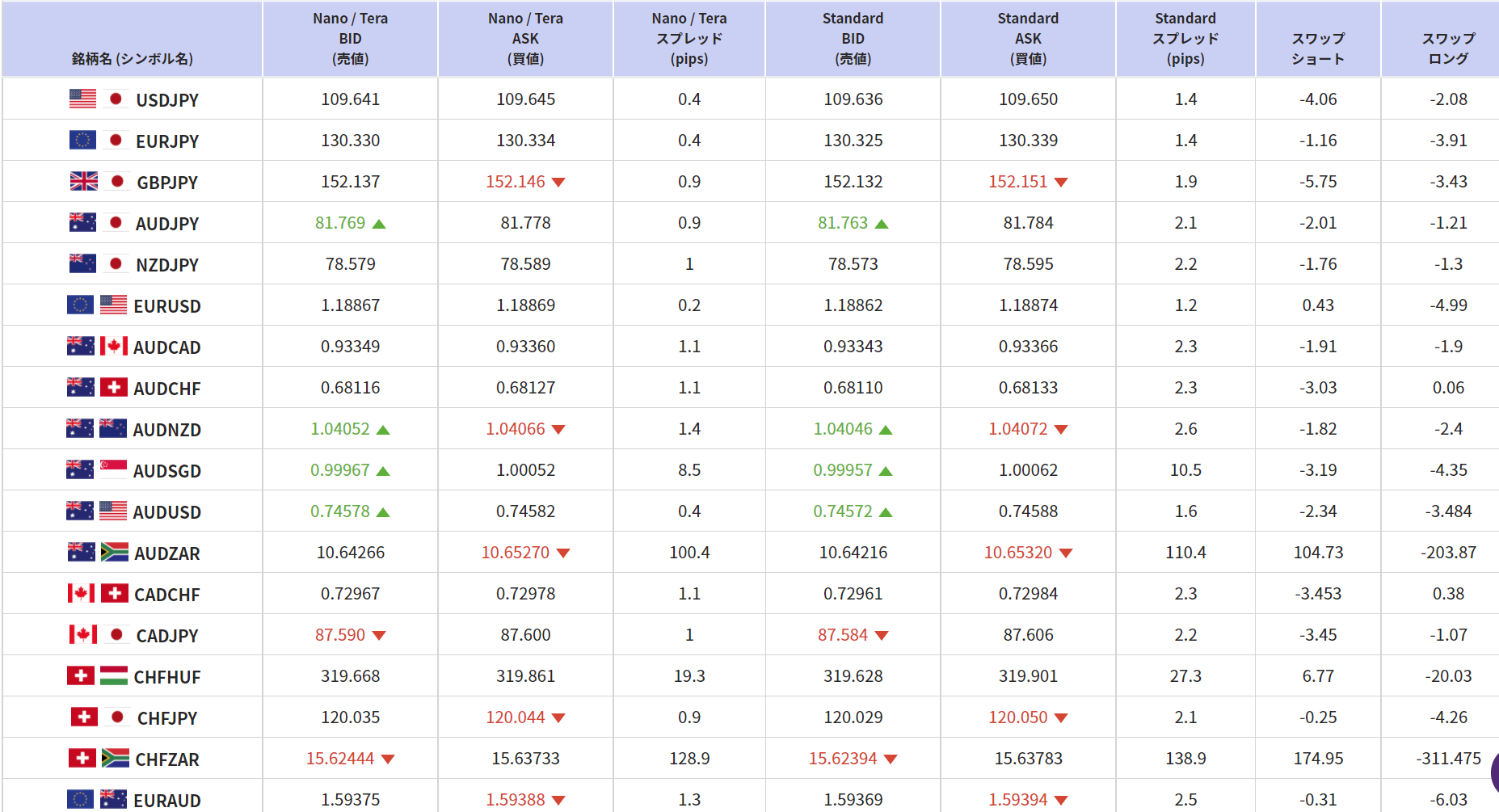Select the AUDNZD symbol name
The image size is (1499, 812).
point(167,430)
